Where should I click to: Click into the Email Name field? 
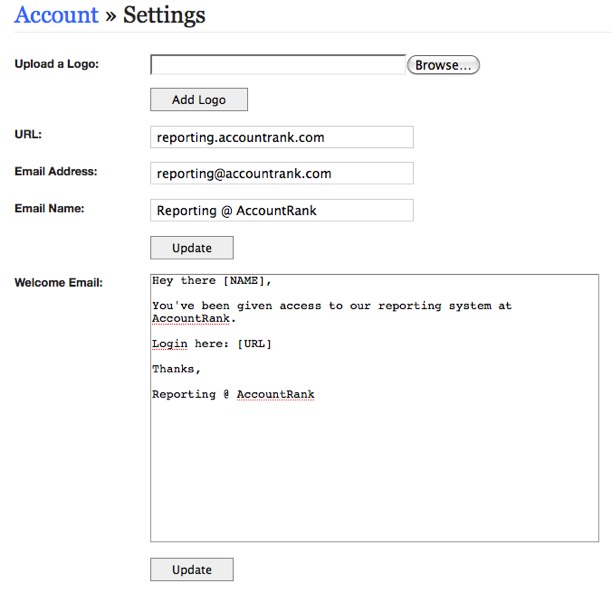point(281,210)
